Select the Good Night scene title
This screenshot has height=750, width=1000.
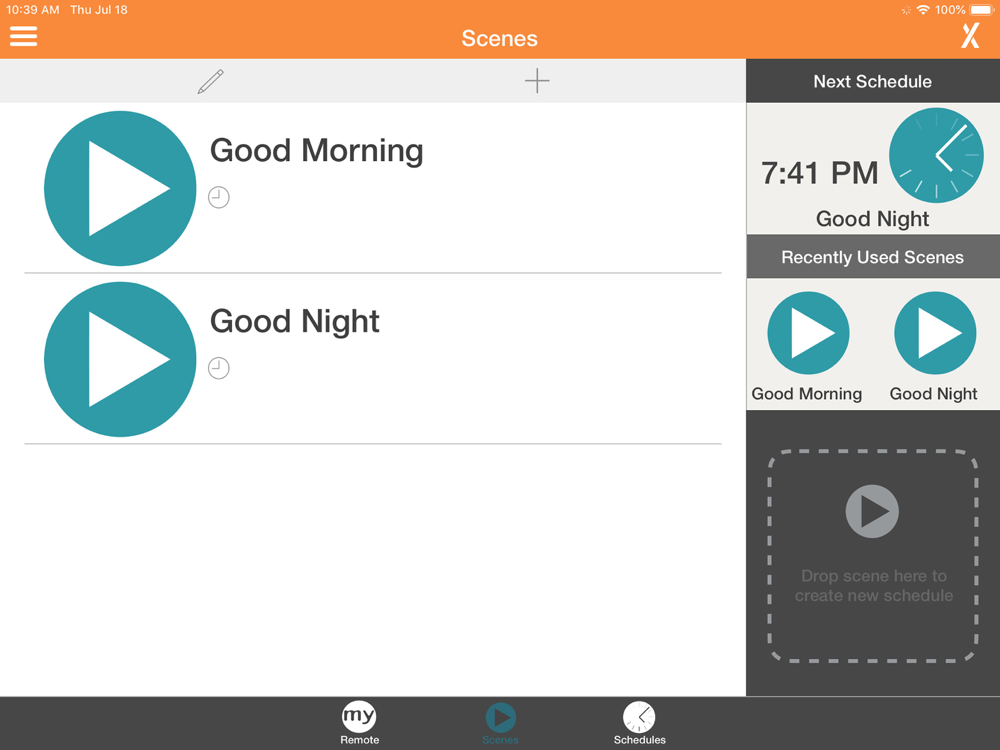point(295,321)
